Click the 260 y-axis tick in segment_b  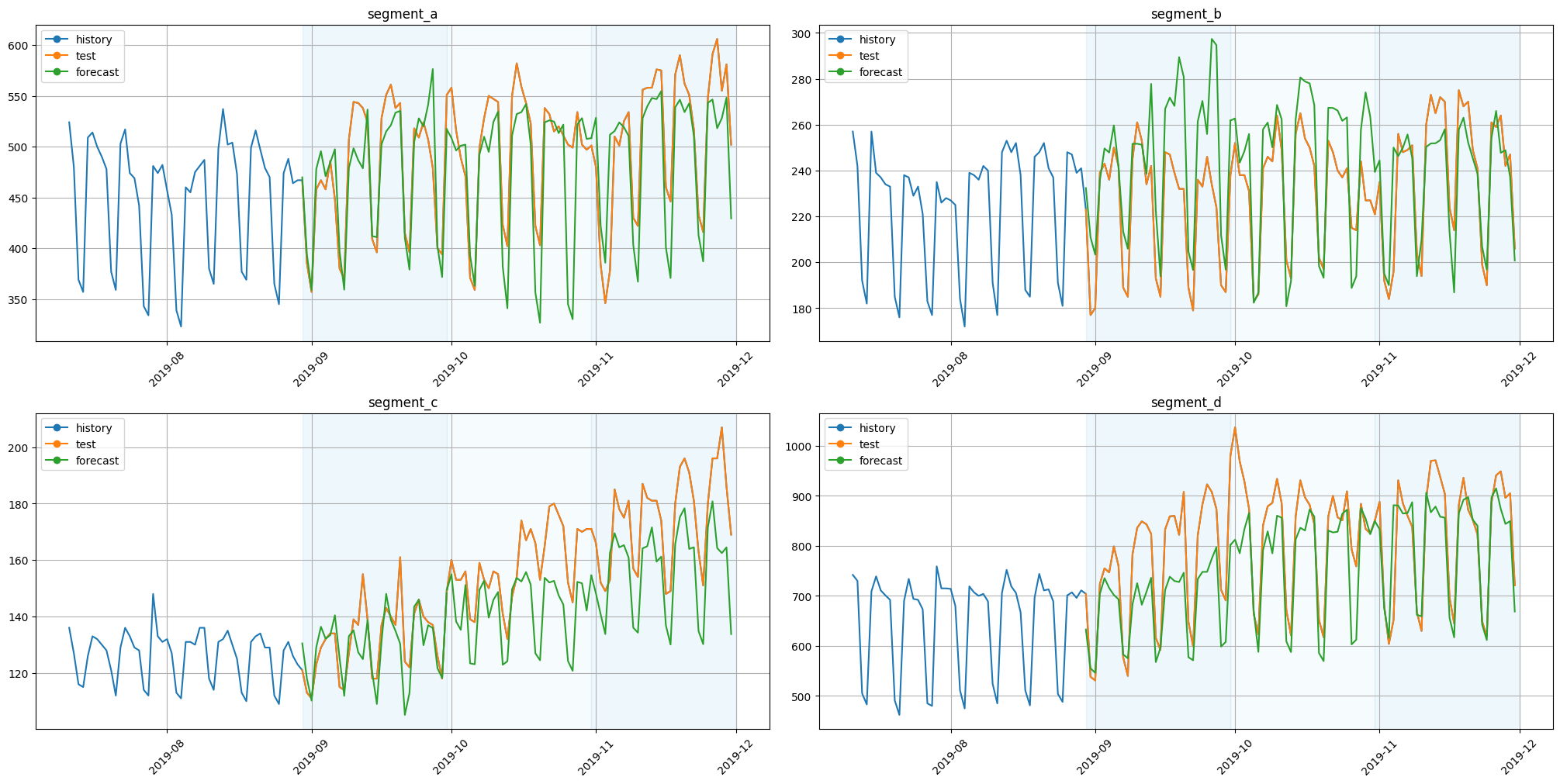point(802,126)
